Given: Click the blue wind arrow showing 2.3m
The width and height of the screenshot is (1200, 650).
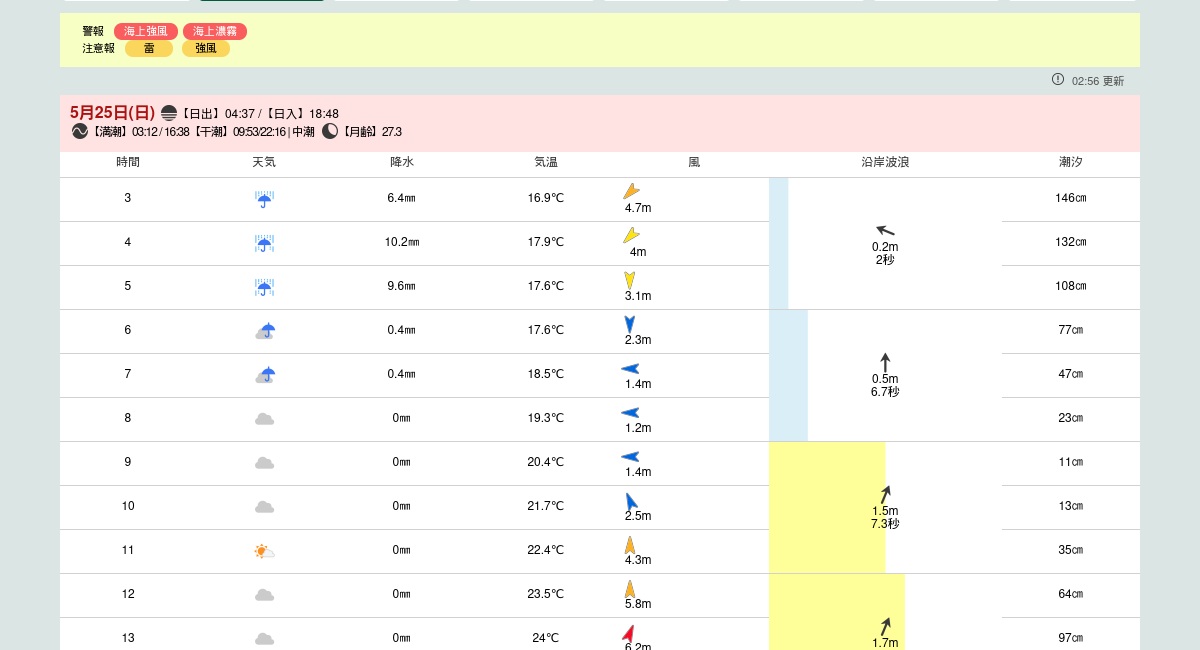Looking at the screenshot, I should tap(629, 324).
